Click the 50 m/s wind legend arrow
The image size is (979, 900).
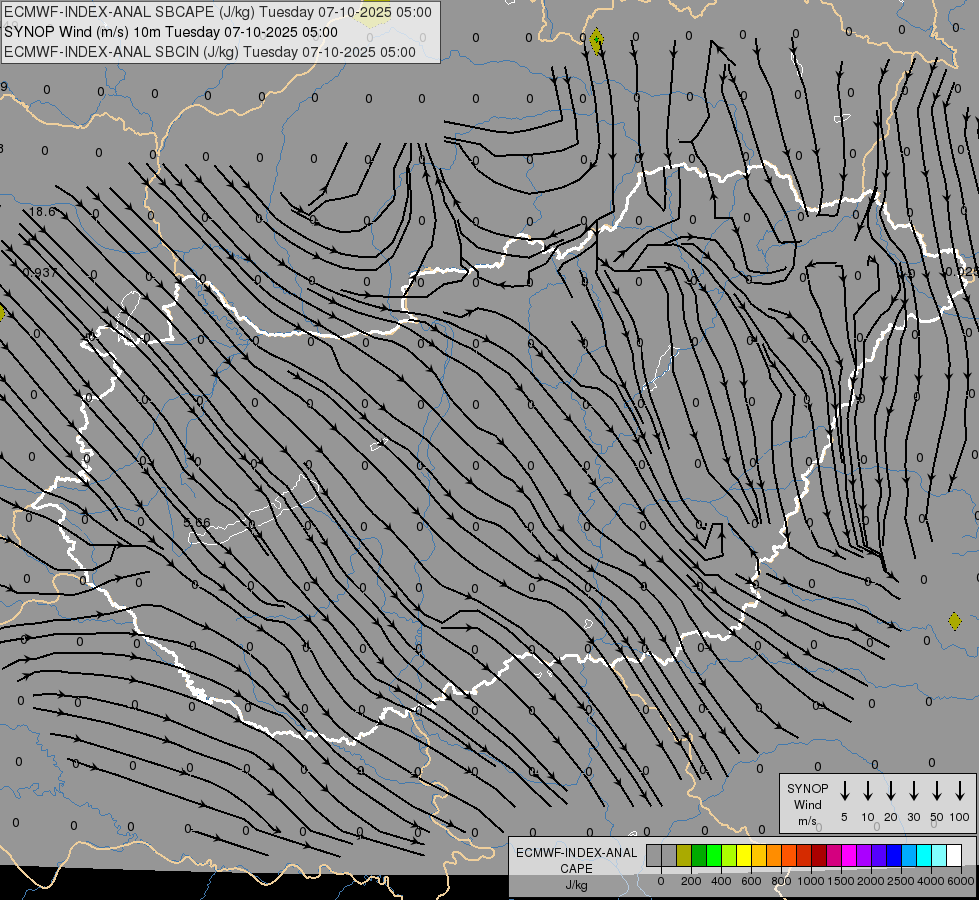(x=937, y=791)
